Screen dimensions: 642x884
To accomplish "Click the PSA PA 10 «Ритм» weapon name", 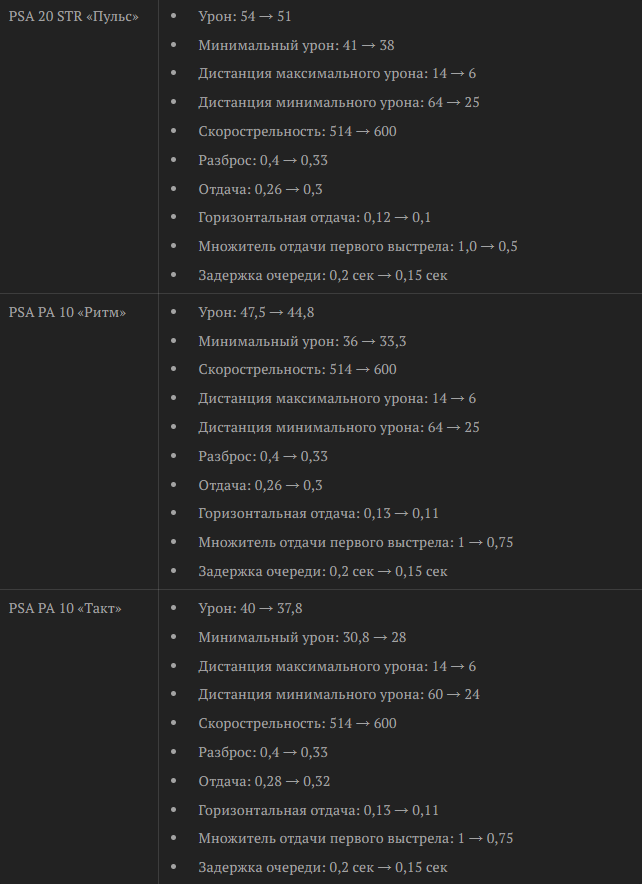I will pos(67,312).
